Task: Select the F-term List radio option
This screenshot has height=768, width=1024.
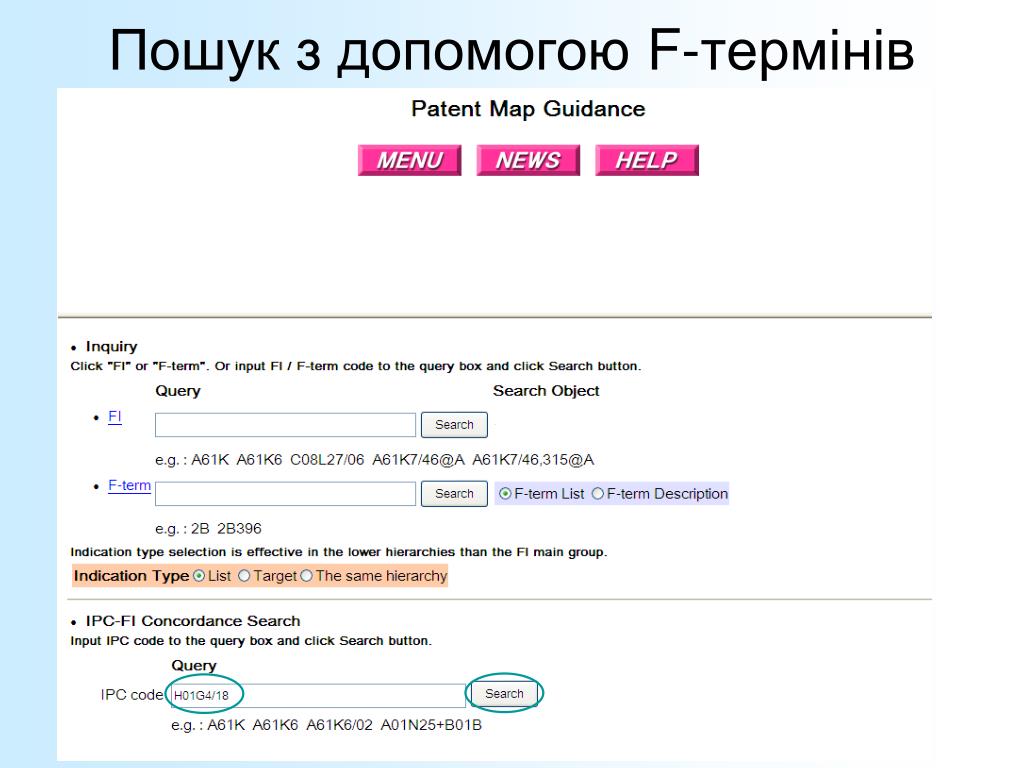Action: click(505, 494)
